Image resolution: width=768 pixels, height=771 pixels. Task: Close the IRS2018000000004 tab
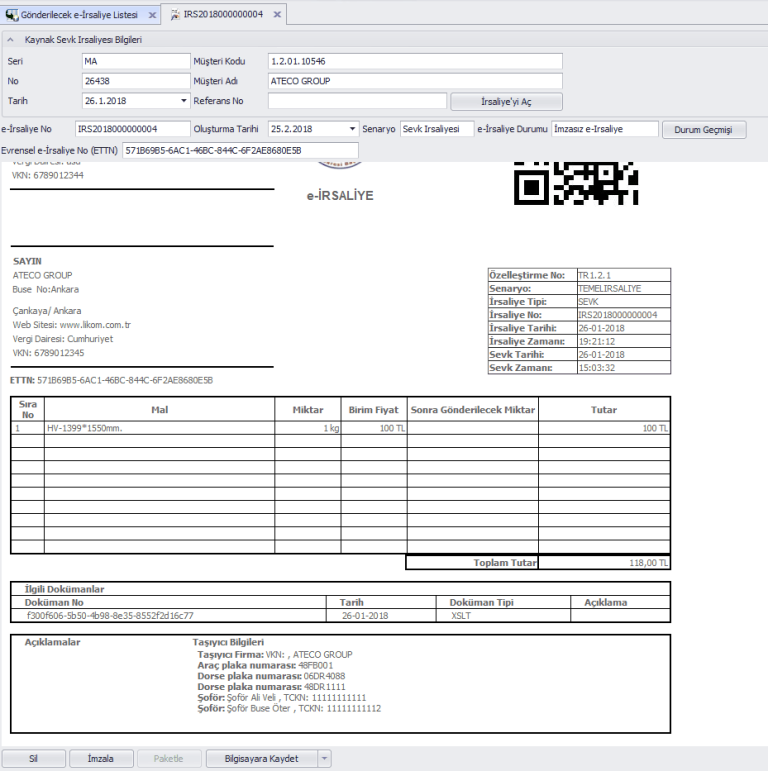[277, 16]
